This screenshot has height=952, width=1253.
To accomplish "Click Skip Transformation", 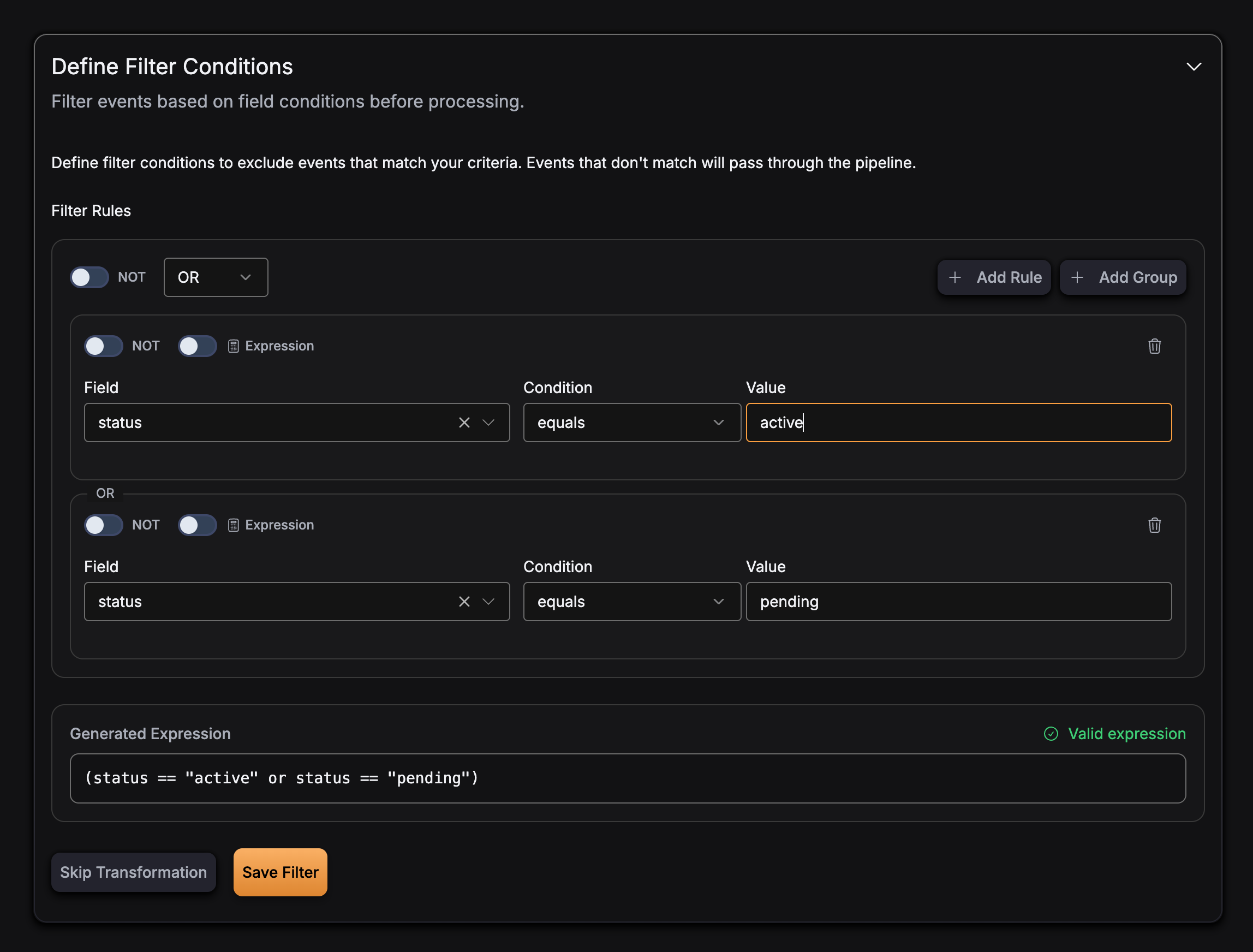I will pos(133,872).
